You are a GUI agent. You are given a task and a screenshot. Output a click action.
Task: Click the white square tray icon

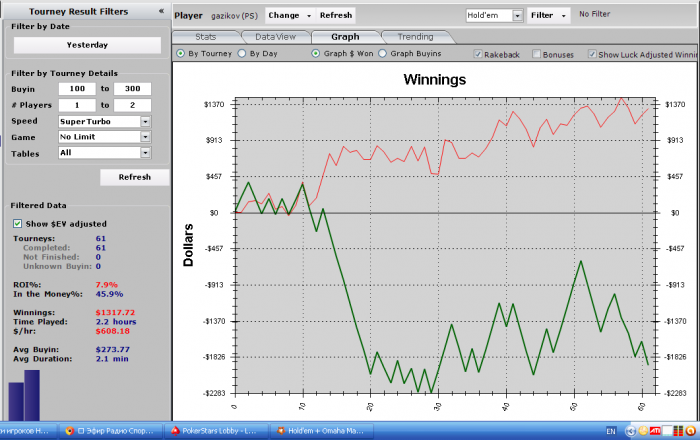tap(667, 431)
